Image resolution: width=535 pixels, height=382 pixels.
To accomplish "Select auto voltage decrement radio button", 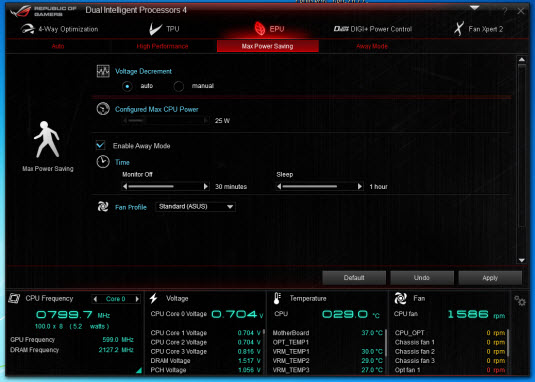I will tap(127, 86).
